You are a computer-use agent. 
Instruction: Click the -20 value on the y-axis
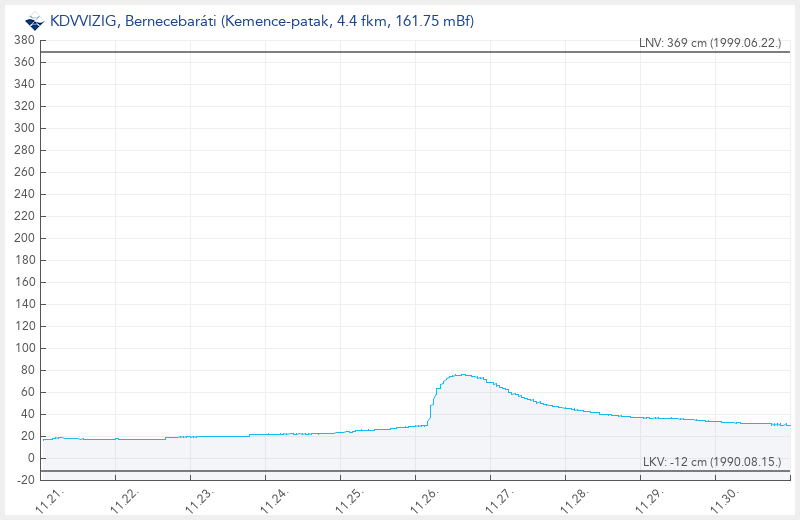click(x=24, y=480)
